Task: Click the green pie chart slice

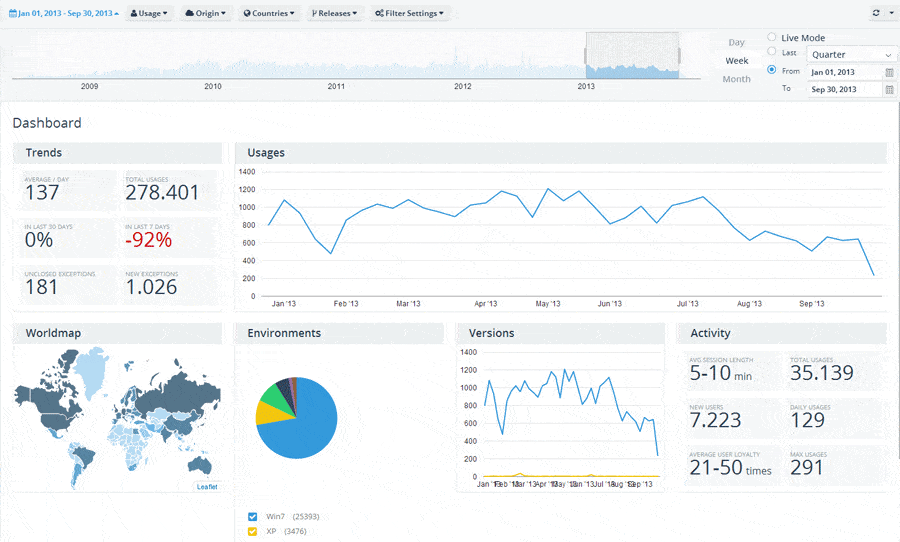Action: point(276,396)
